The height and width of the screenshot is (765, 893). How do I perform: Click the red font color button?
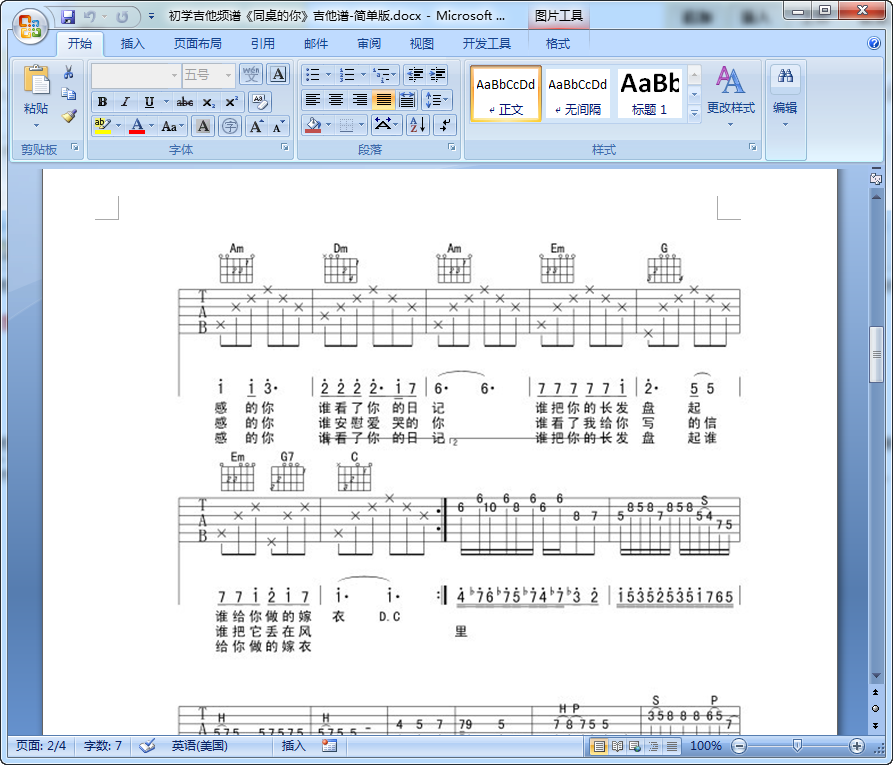(x=137, y=126)
